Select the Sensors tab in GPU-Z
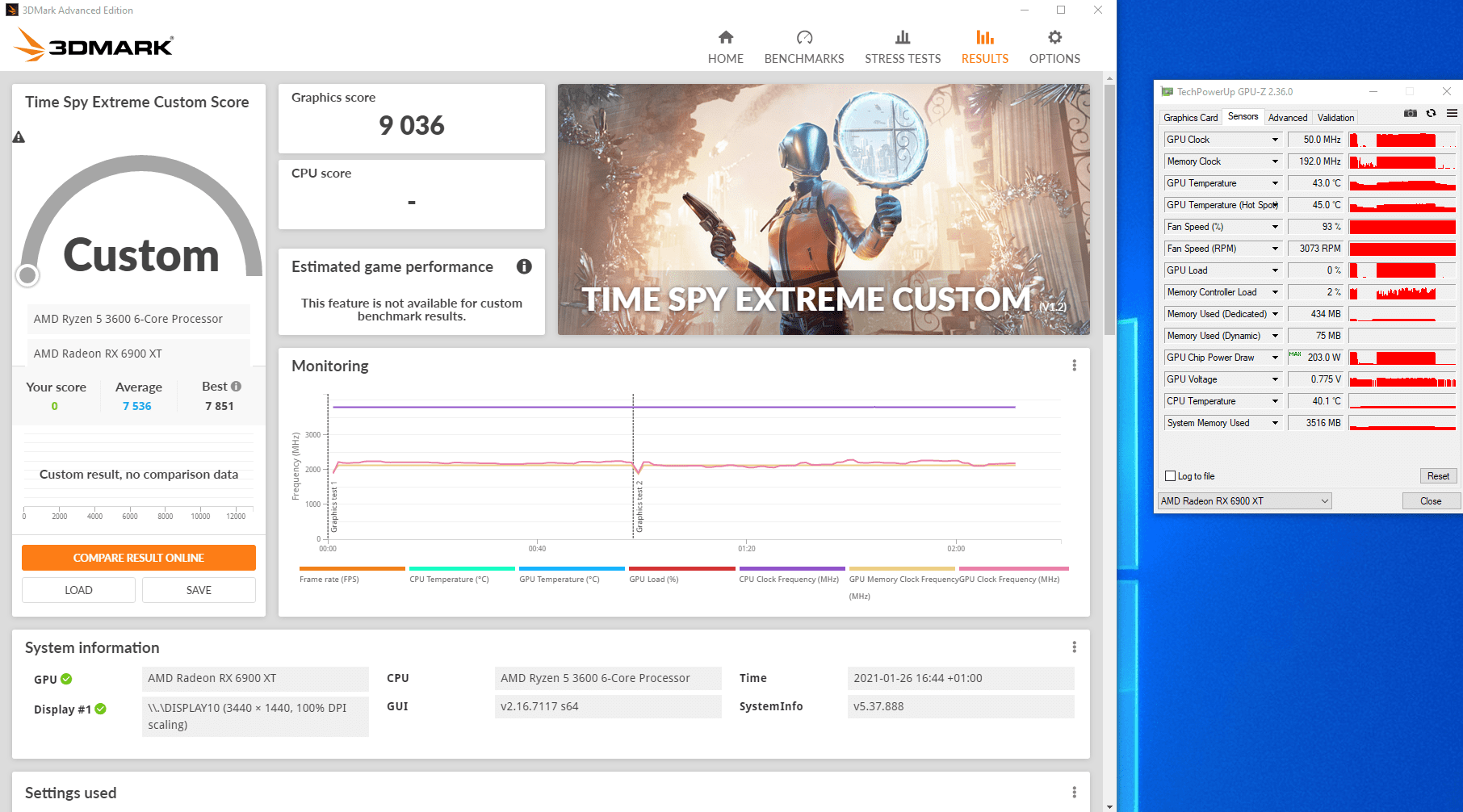The height and width of the screenshot is (812, 1463). tap(1243, 117)
